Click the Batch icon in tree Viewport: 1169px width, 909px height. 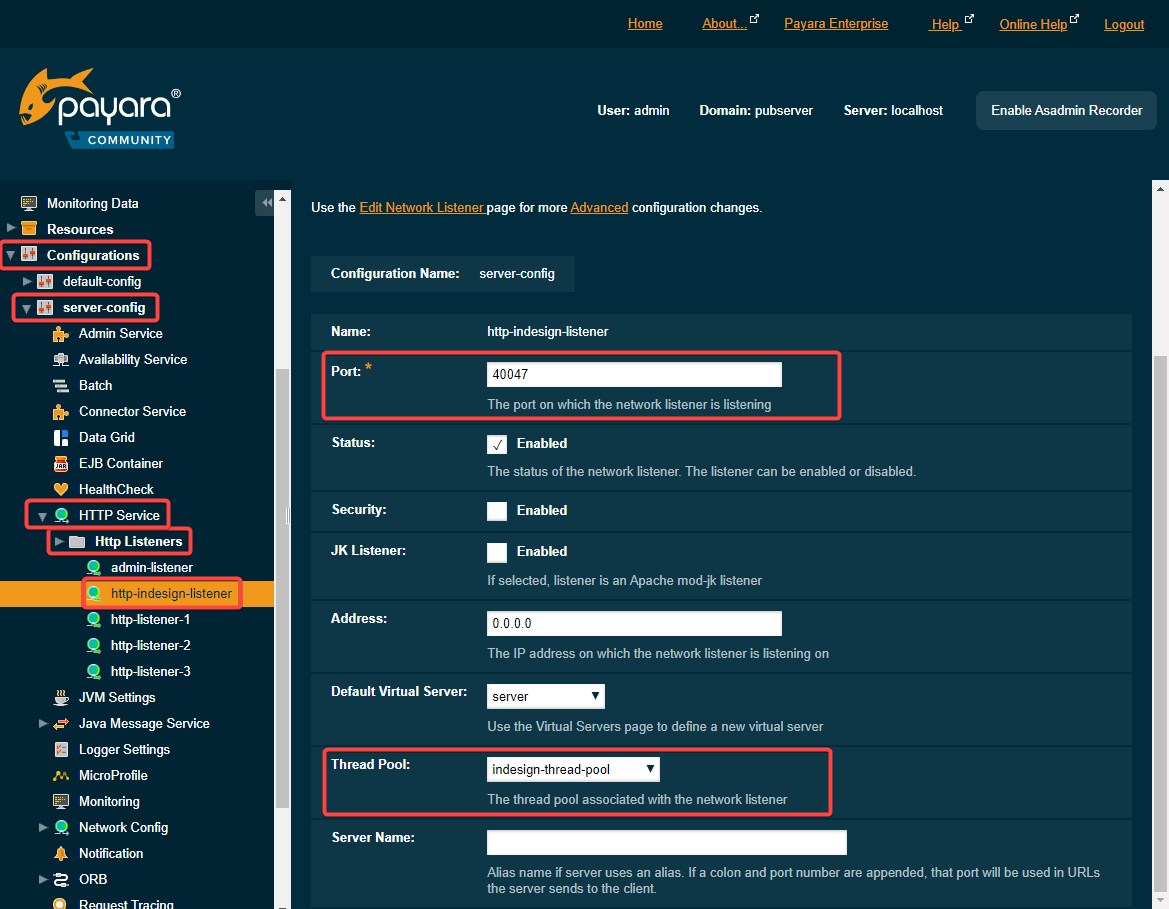pyautogui.click(x=60, y=385)
